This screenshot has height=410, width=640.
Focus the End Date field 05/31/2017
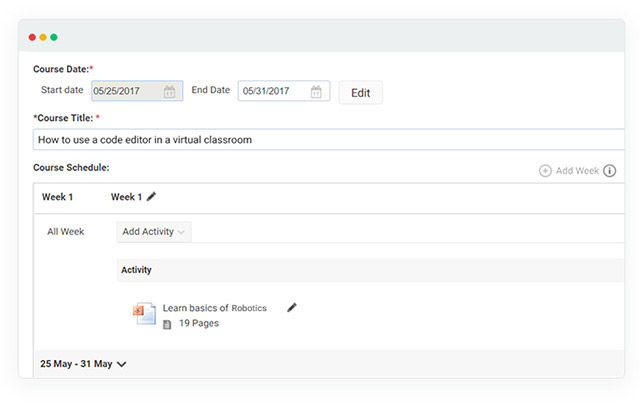click(284, 91)
